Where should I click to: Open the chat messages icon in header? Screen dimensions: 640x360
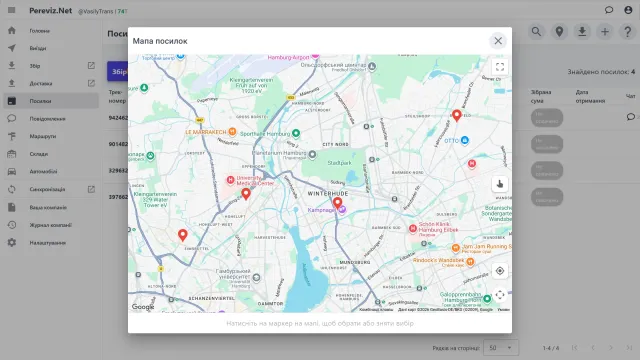click(609, 10)
